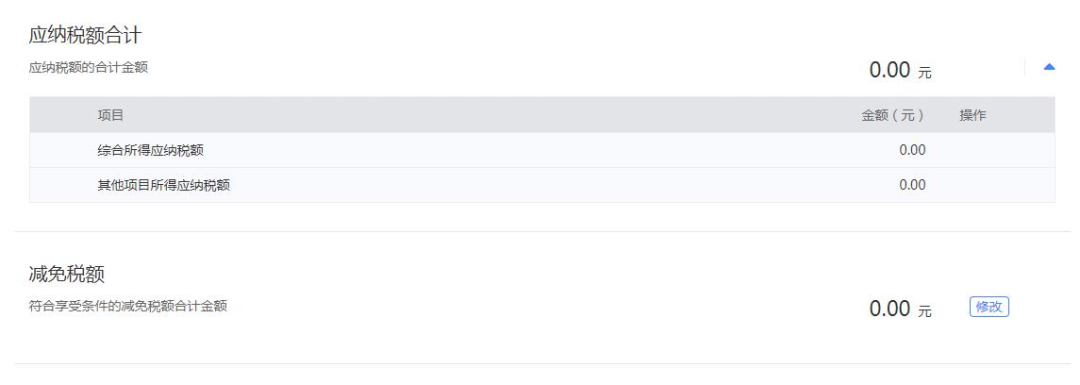Viewport: 1080px width, 385px height.
Task: Click the 应纳税额的合计金额 description text
Action: [x=88, y=67]
